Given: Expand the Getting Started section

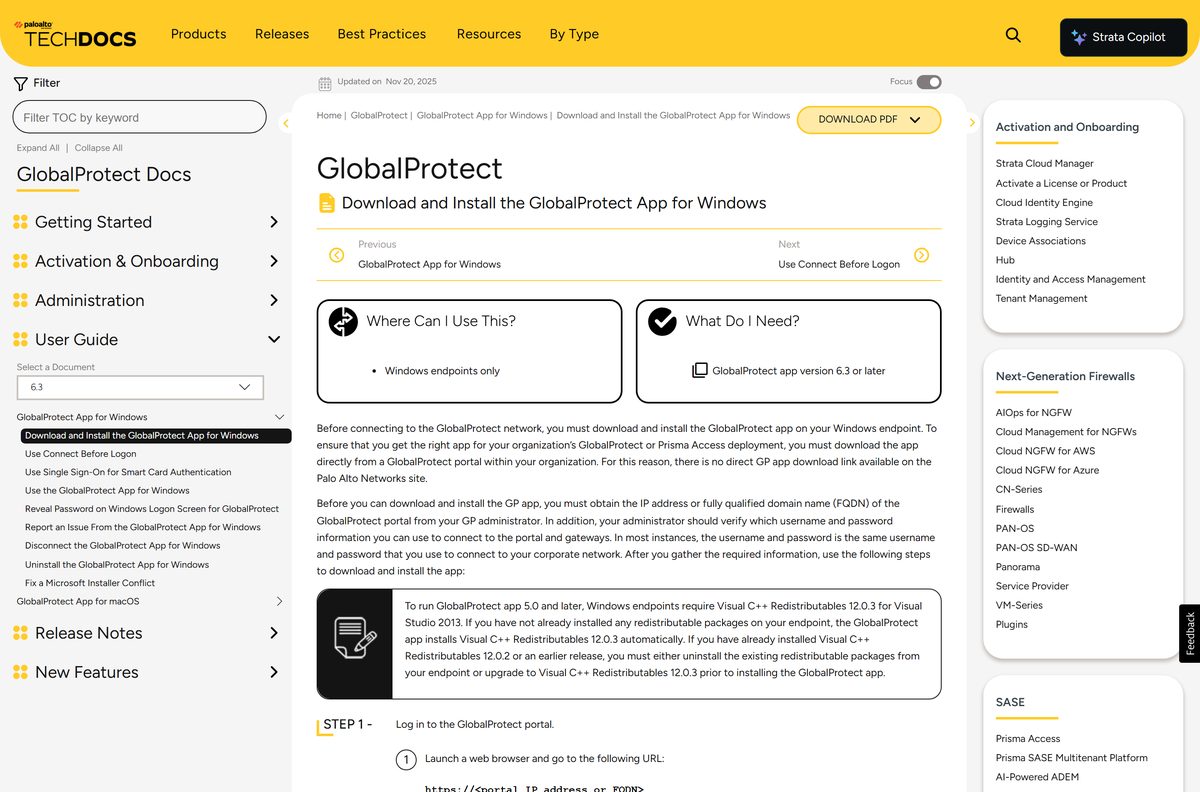Looking at the screenshot, I should click(274, 222).
